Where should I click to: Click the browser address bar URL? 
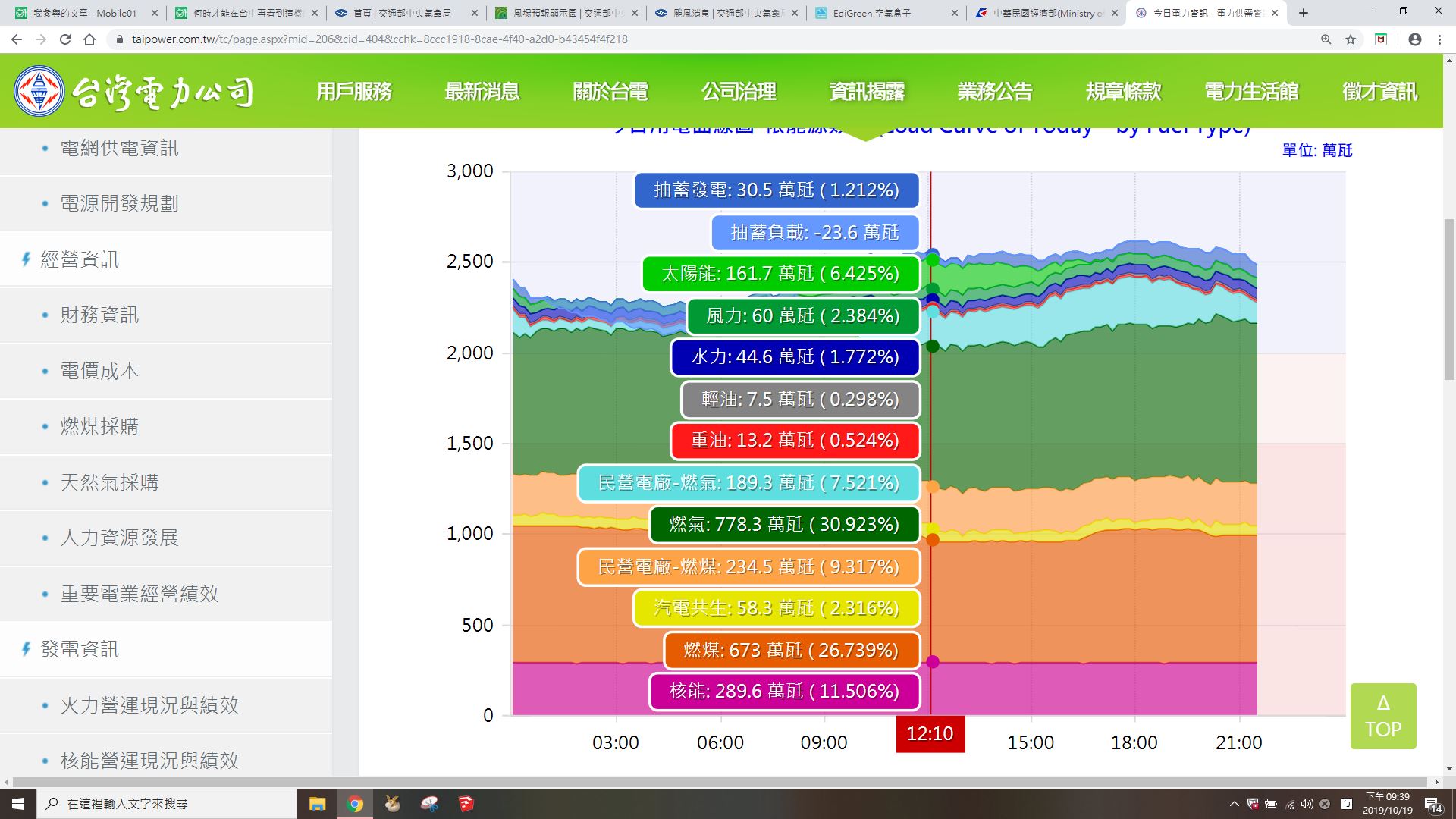379,39
